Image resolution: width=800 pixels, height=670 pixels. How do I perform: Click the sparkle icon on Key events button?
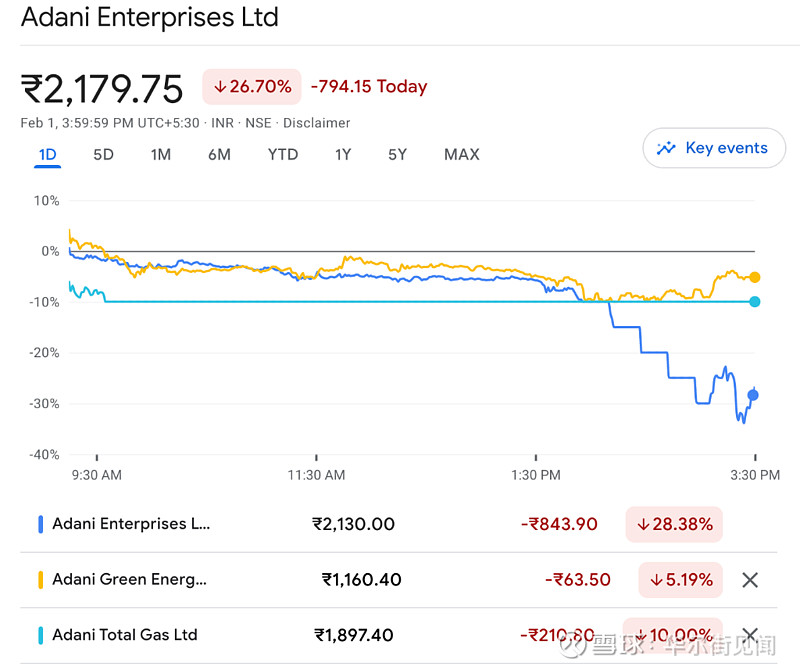[x=666, y=148]
